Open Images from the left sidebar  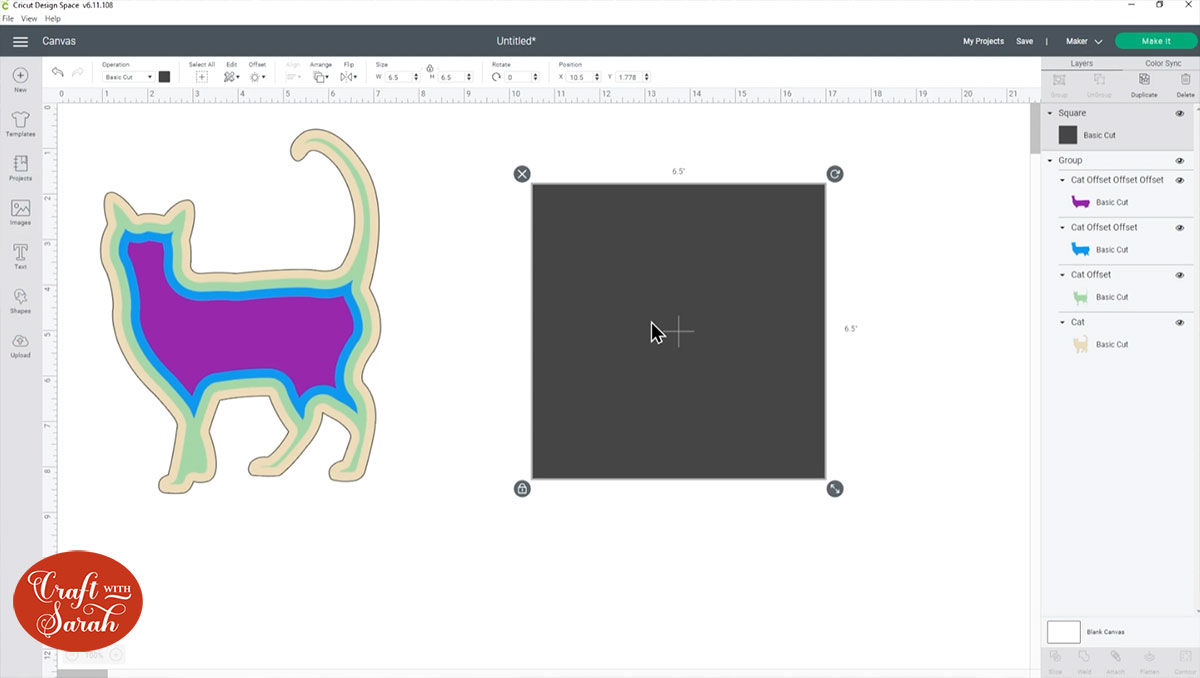pos(20,211)
